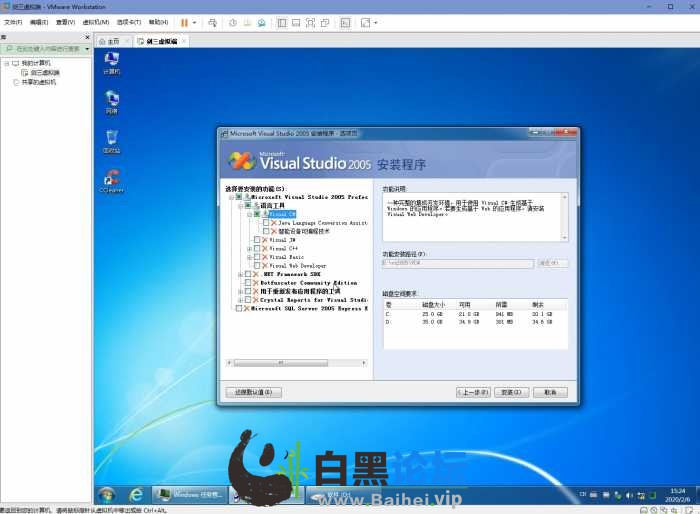The width and height of the screenshot is (700, 514).
Task: Click the send Ctrl+Alt+Del toolbar icon
Action: [x=212, y=23]
